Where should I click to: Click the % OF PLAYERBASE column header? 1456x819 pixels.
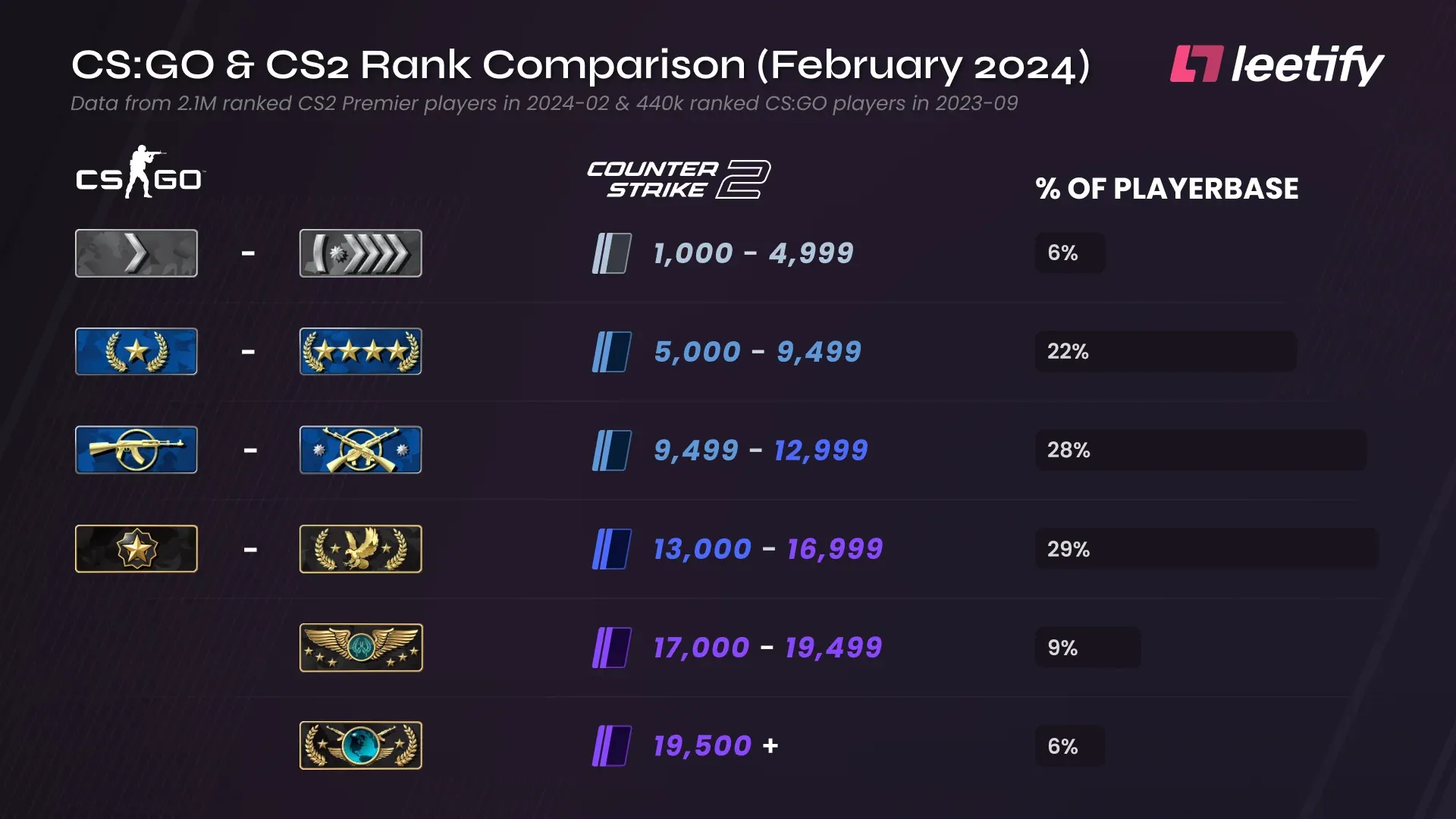coord(1167,189)
